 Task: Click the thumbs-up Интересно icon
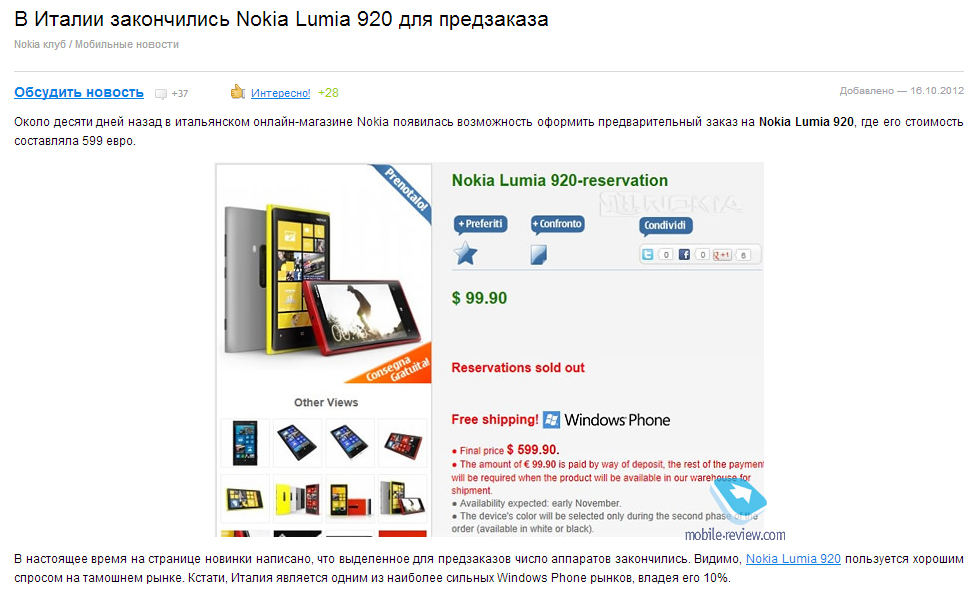(238, 92)
